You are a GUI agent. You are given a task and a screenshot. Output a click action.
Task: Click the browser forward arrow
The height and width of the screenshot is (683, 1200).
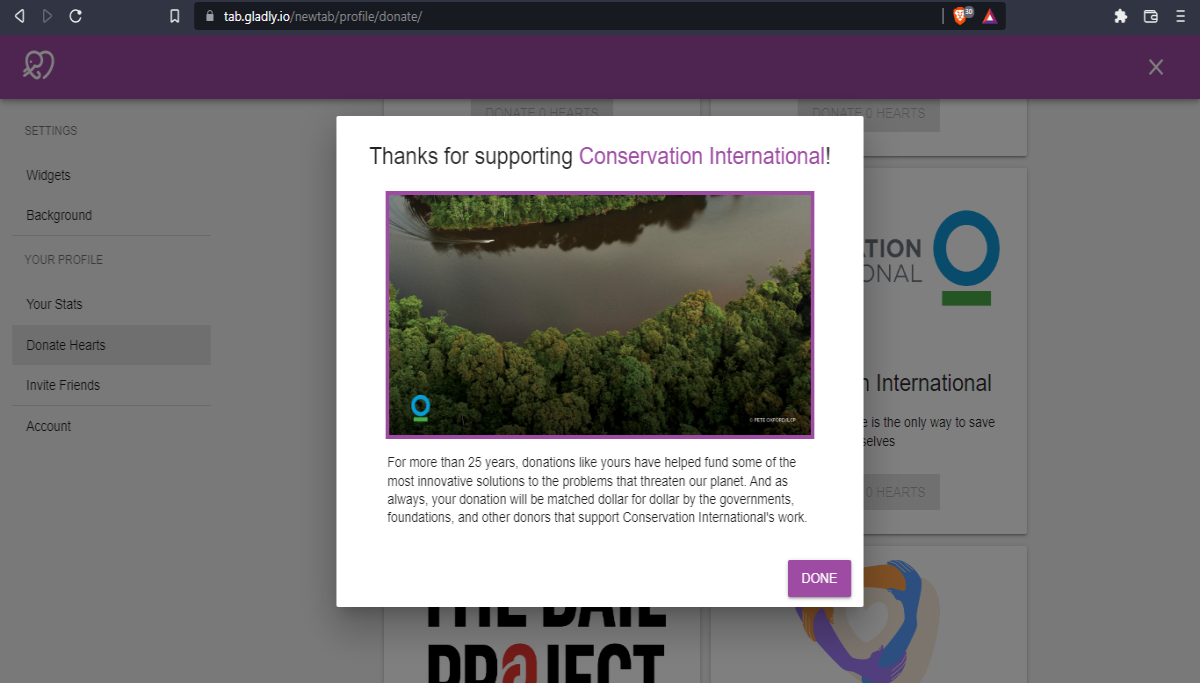tap(47, 16)
